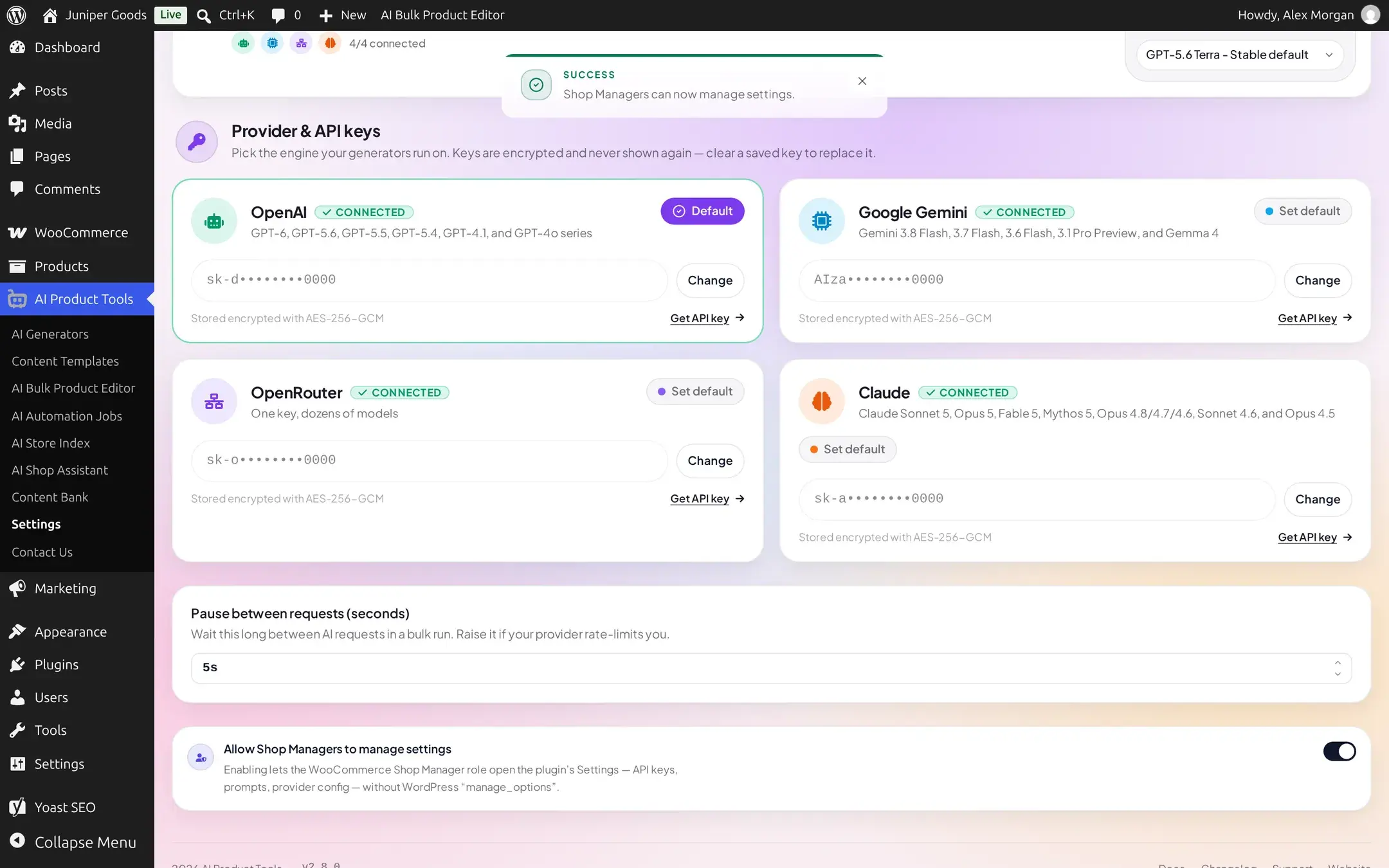Toggle Allow Shop Managers to manage settings
The image size is (1389, 868).
(x=1339, y=751)
